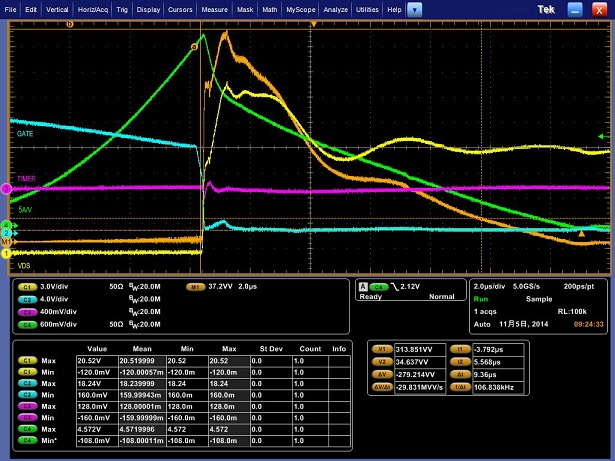Open the Horiz/Acq menu
Image resolution: width=615 pixels, height=461 pixels.
pyautogui.click(x=93, y=9)
